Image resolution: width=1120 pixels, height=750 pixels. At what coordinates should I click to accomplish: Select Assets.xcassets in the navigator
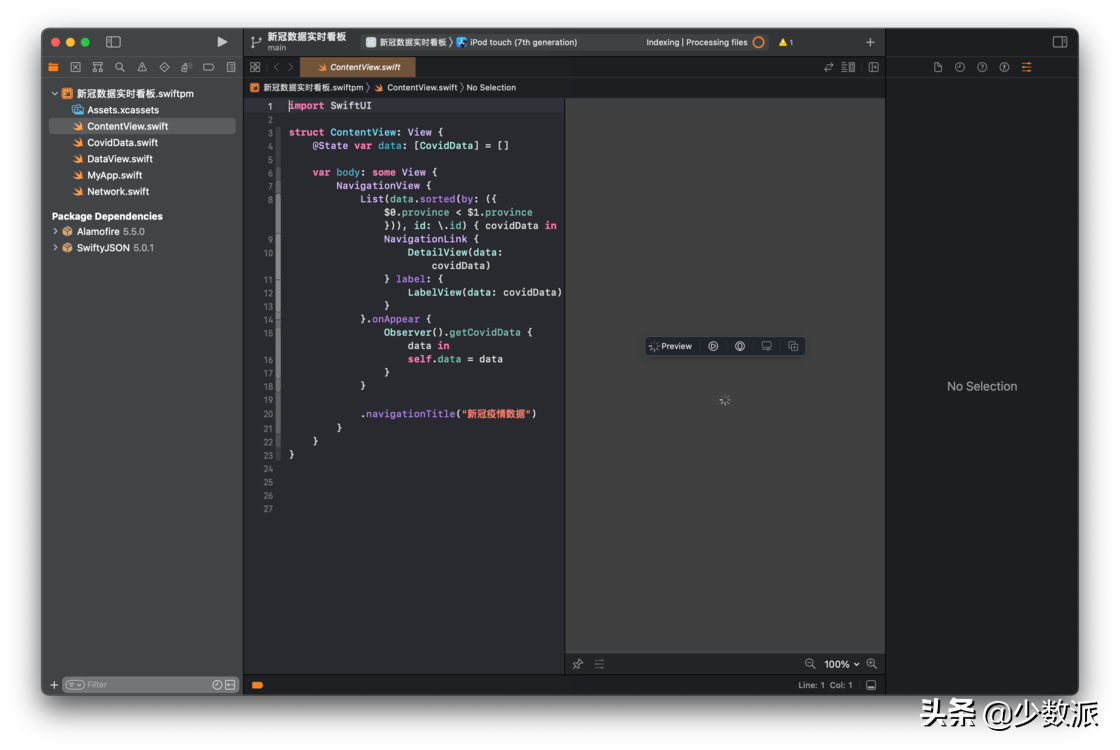pyautogui.click(x=142, y=110)
